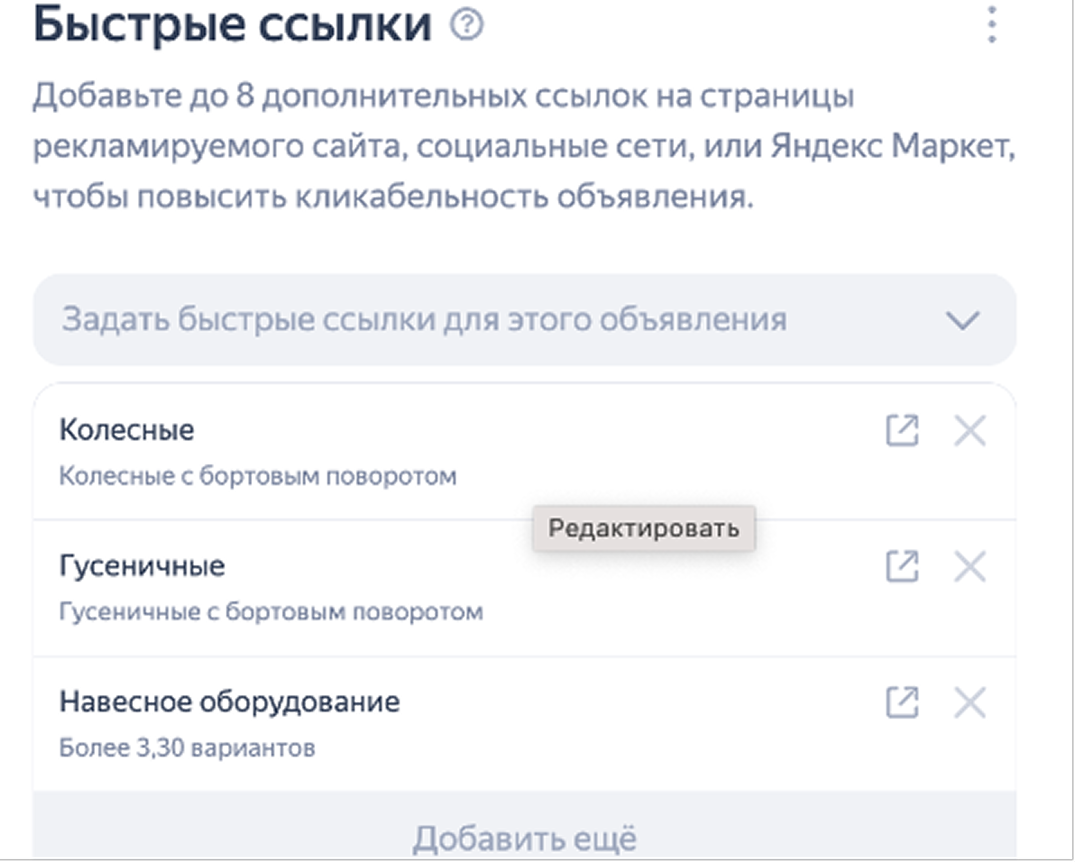Select the quick links set dropdown field
1075x862 pixels.
524,320
